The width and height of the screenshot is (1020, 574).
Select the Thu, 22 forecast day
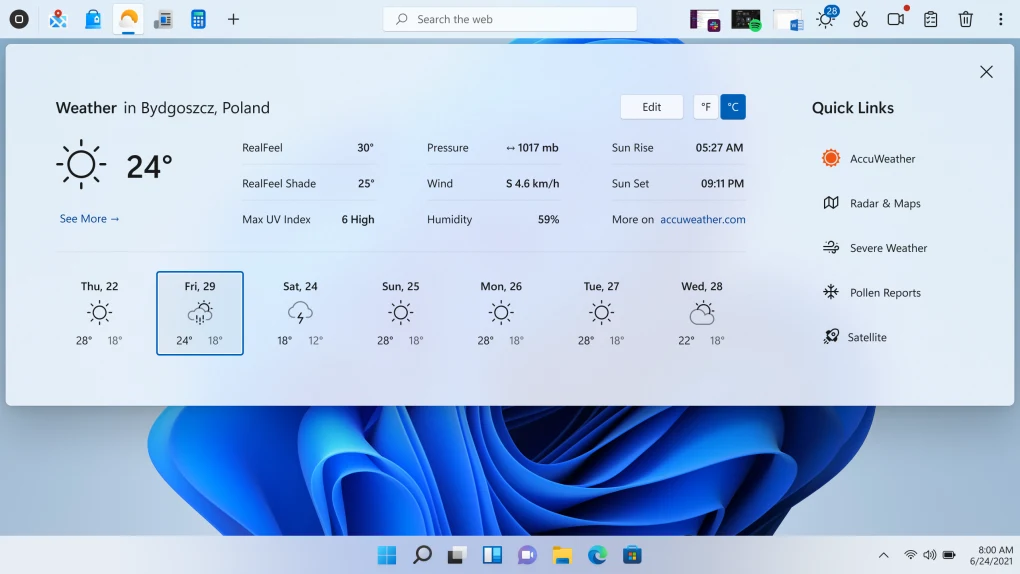(100, 313)
